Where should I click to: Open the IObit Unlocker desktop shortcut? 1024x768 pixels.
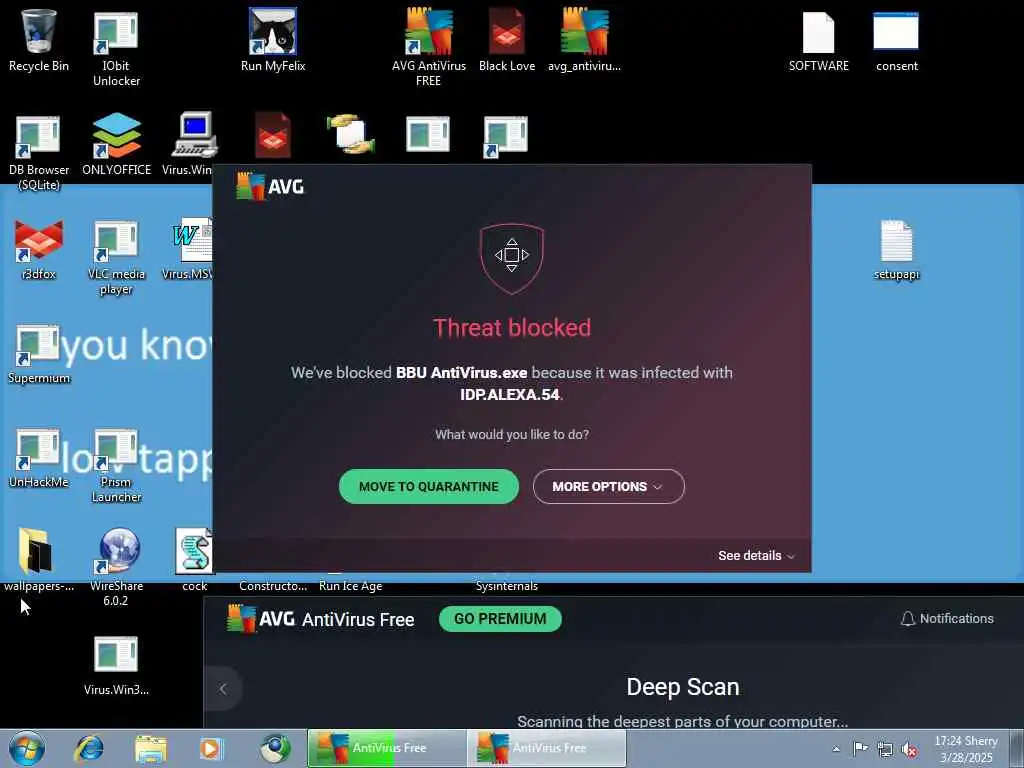point(116,49)
